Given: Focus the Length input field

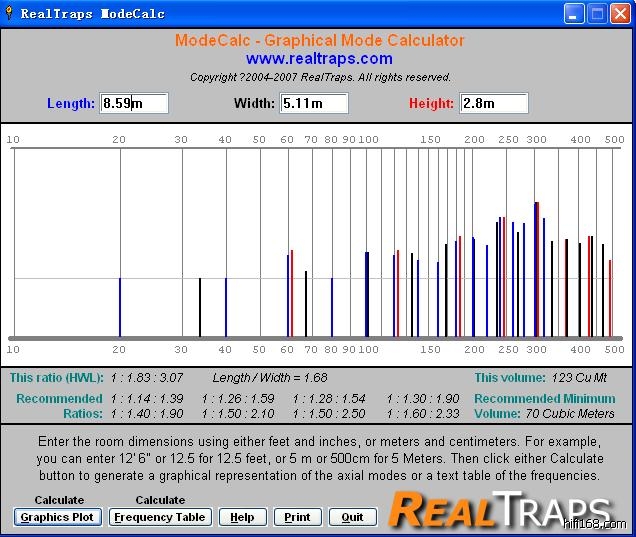Looking at the screenshot, I should click(134, 103).
